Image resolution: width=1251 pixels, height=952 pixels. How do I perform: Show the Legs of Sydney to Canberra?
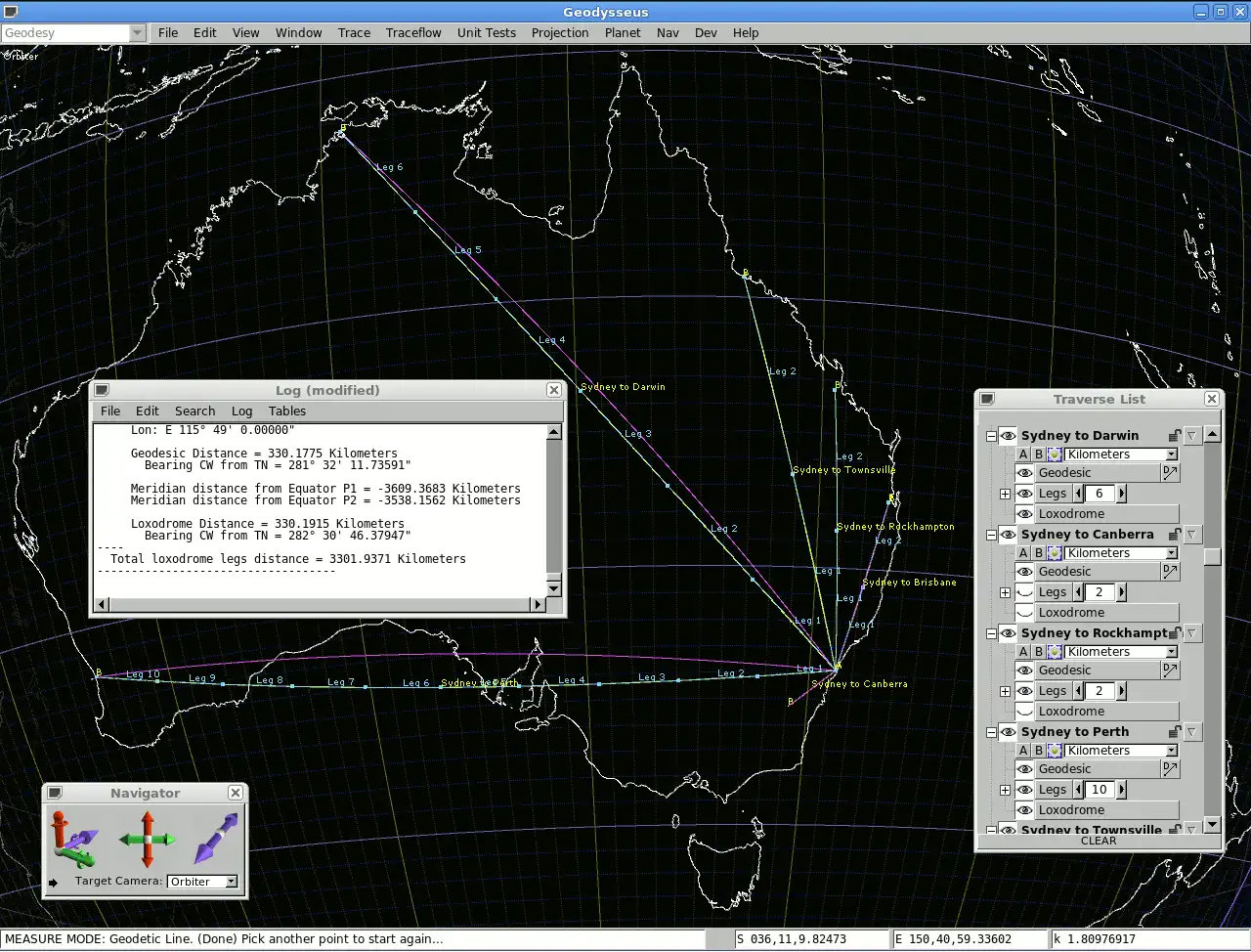pos(1024,592)
